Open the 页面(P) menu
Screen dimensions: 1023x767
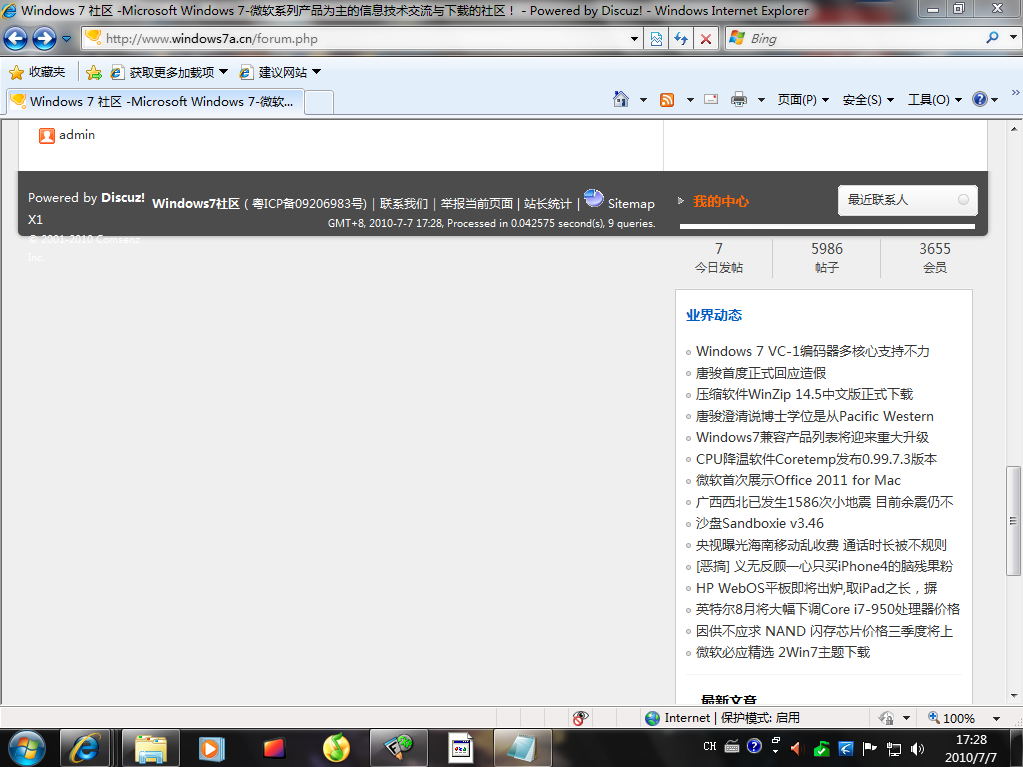[803, 100]
